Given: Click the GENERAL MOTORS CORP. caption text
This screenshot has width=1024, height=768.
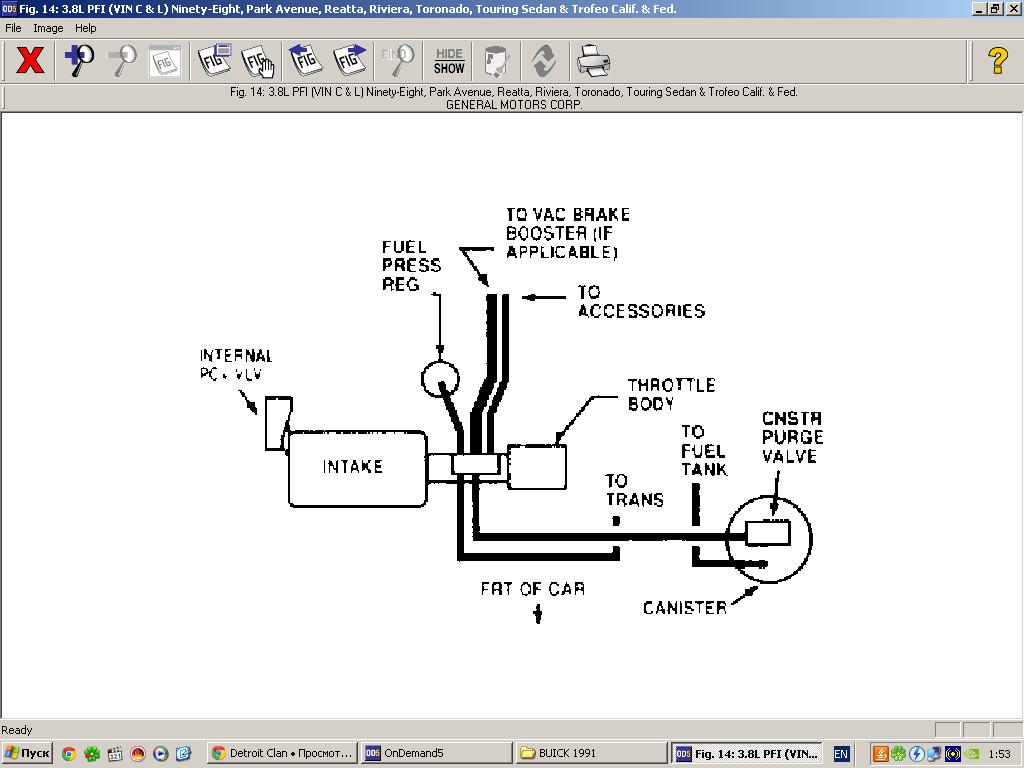Looking at the screenshot, I should [514, 104].
